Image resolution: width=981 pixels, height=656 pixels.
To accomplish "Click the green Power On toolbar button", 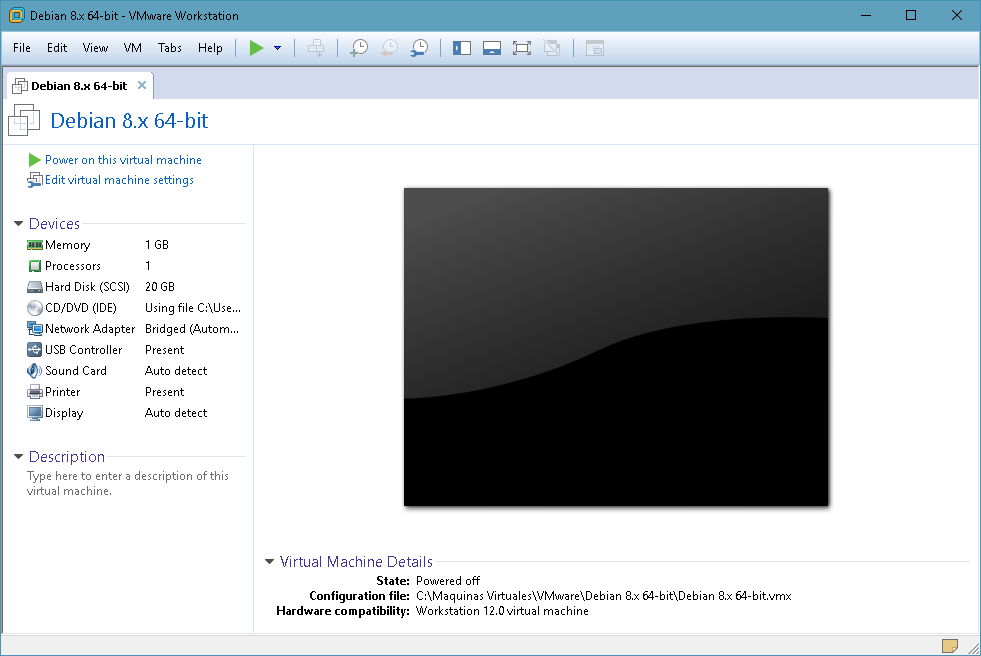I will pyautogui.click(x=257, y=48).
